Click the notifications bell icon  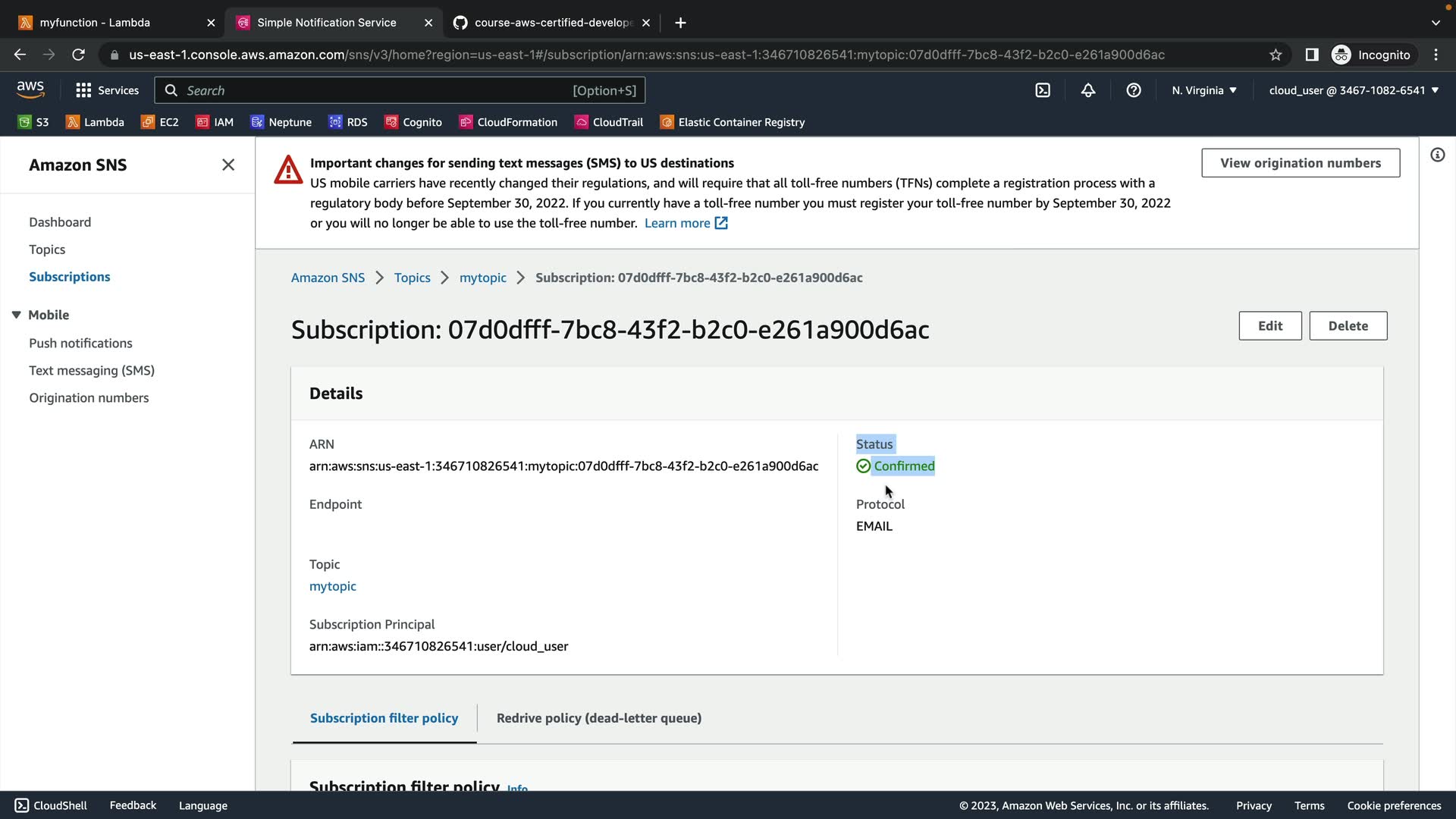(1088, 90)
